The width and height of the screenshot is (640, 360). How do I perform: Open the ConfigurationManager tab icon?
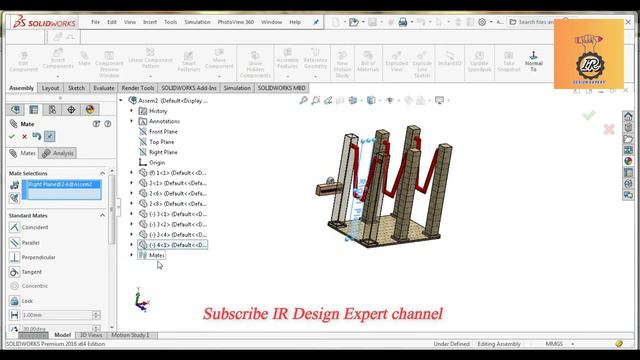[53, 109]
